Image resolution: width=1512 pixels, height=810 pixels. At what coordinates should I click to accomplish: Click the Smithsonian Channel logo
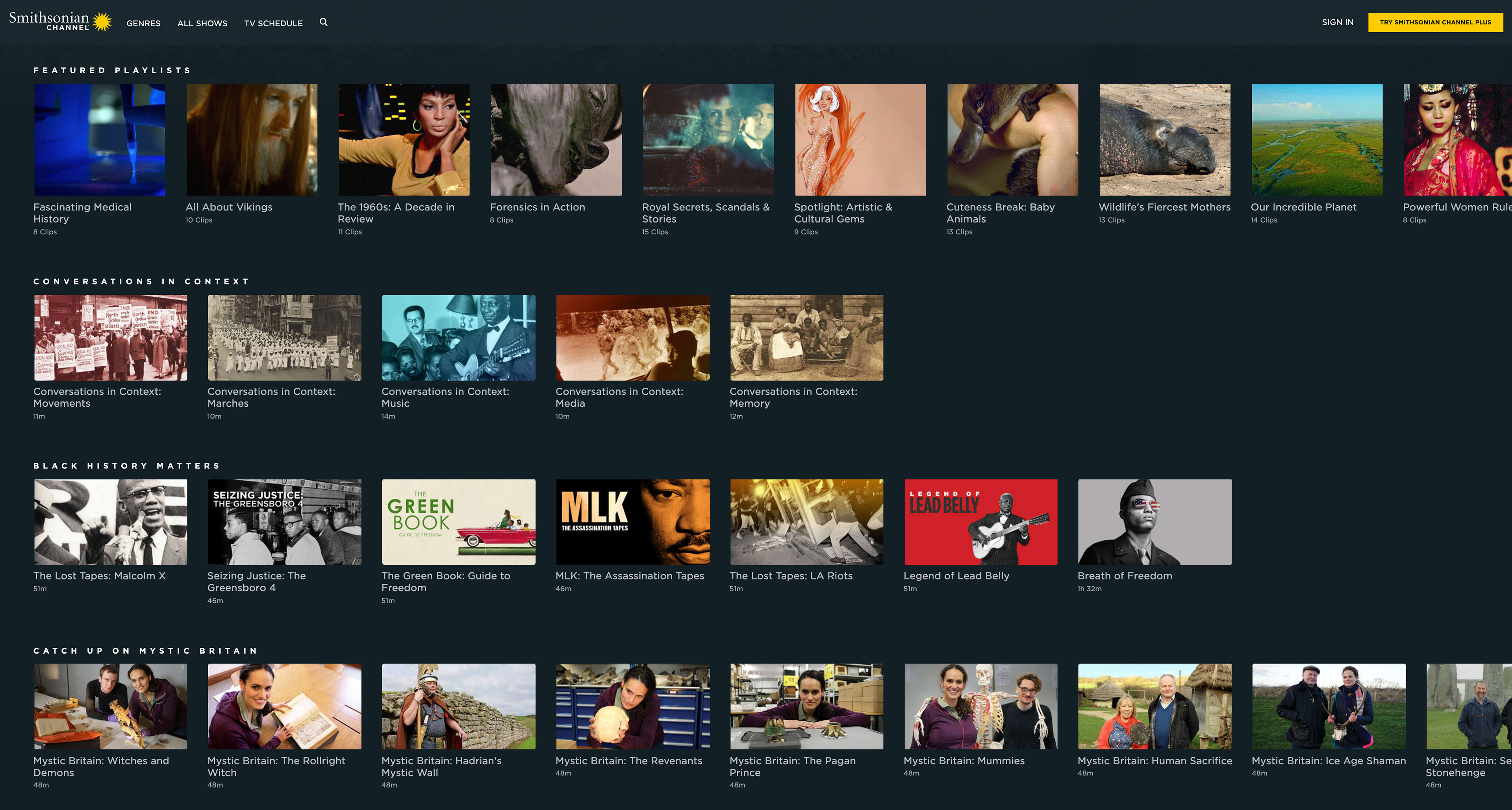60,21
